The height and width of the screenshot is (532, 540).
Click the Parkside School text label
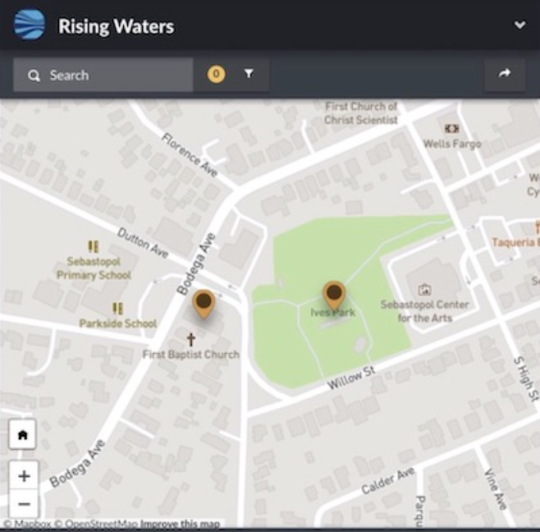(118, 323)
